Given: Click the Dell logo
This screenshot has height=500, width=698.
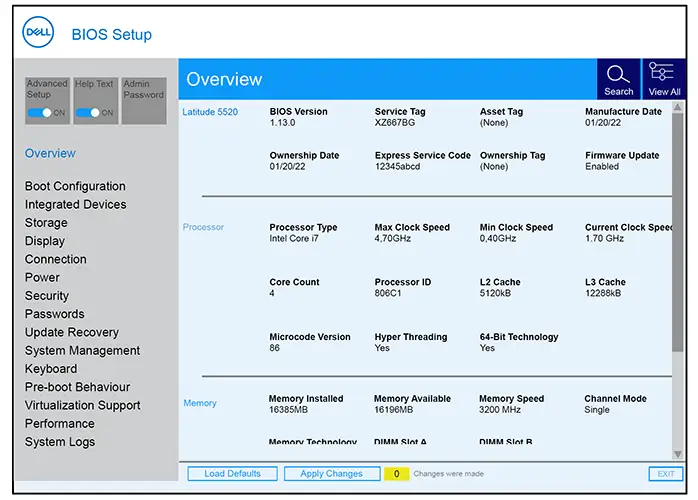Looking at the screenshot, I should (39, 33).
